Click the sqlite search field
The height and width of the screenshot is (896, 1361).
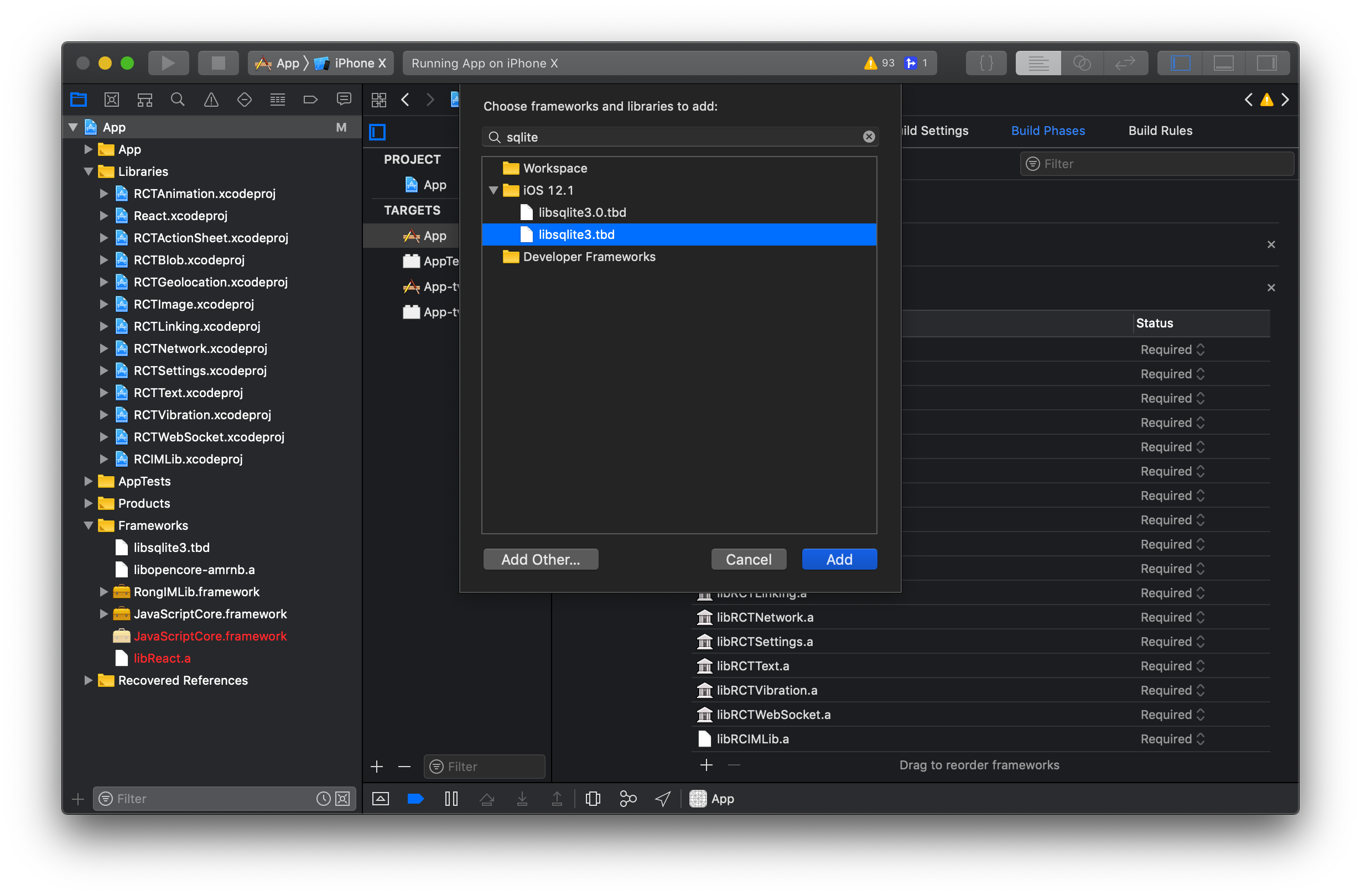tap(680, 137)
